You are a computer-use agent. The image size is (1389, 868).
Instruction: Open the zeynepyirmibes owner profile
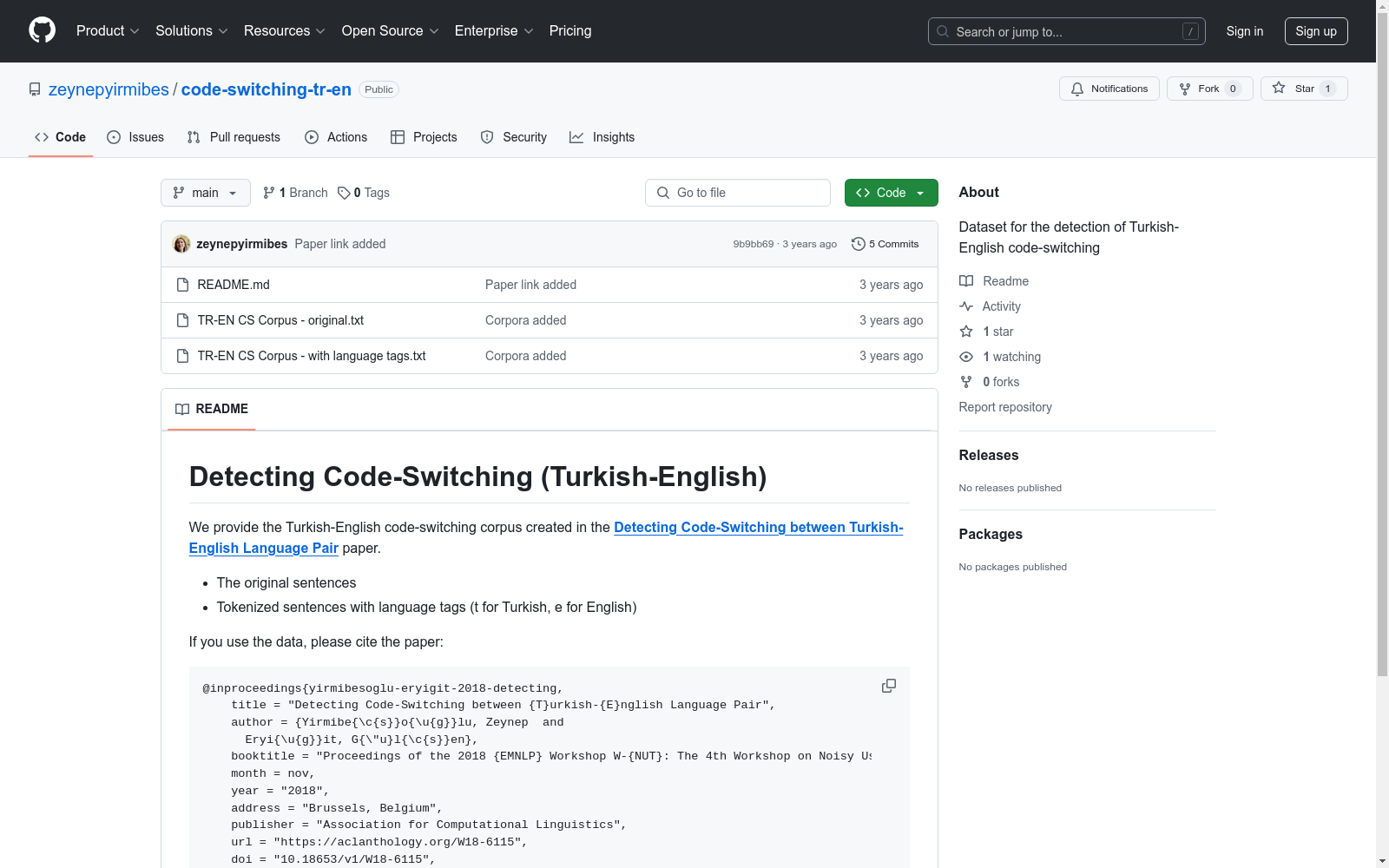(x=109, y=89)
